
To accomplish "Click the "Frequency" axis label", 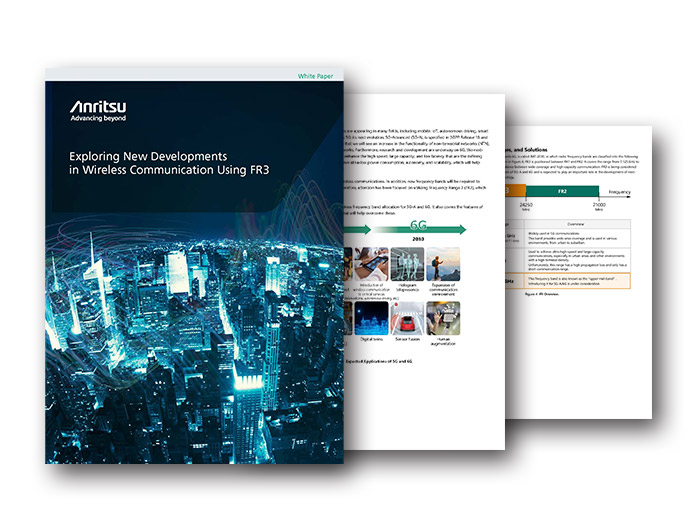I will pos(619,192).
